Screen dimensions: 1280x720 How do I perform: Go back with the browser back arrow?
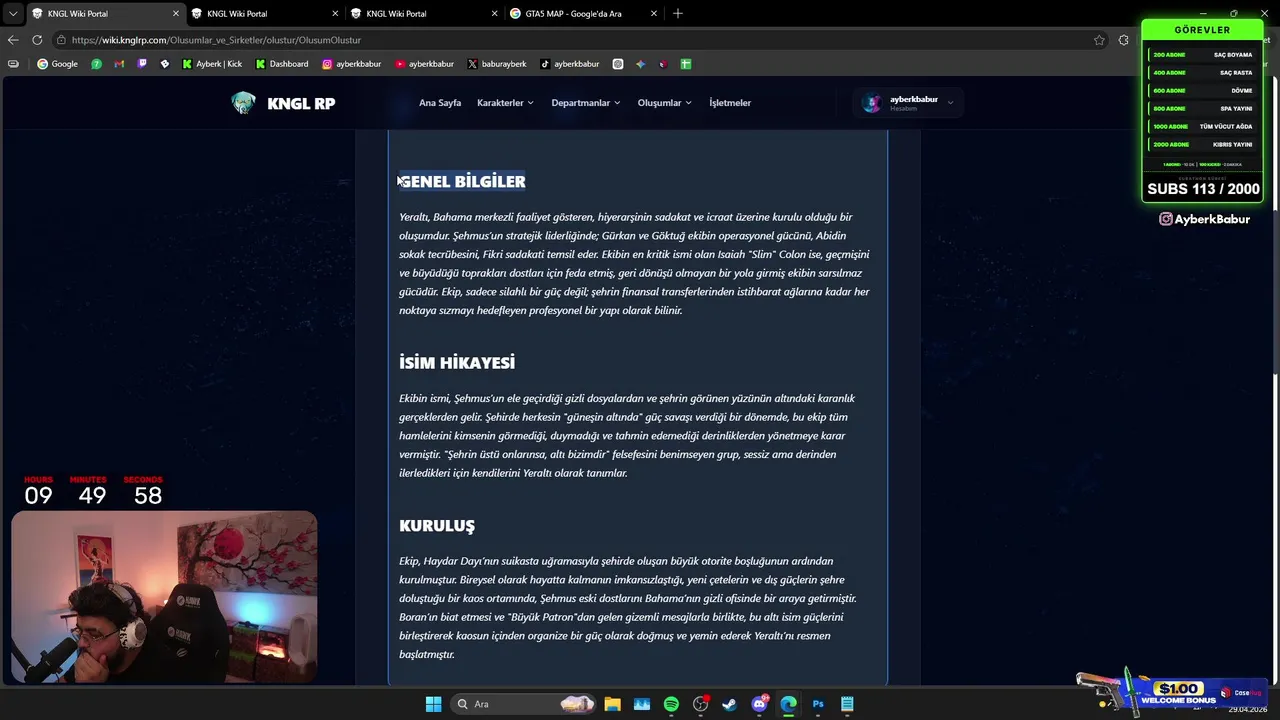tap(13, 40)
